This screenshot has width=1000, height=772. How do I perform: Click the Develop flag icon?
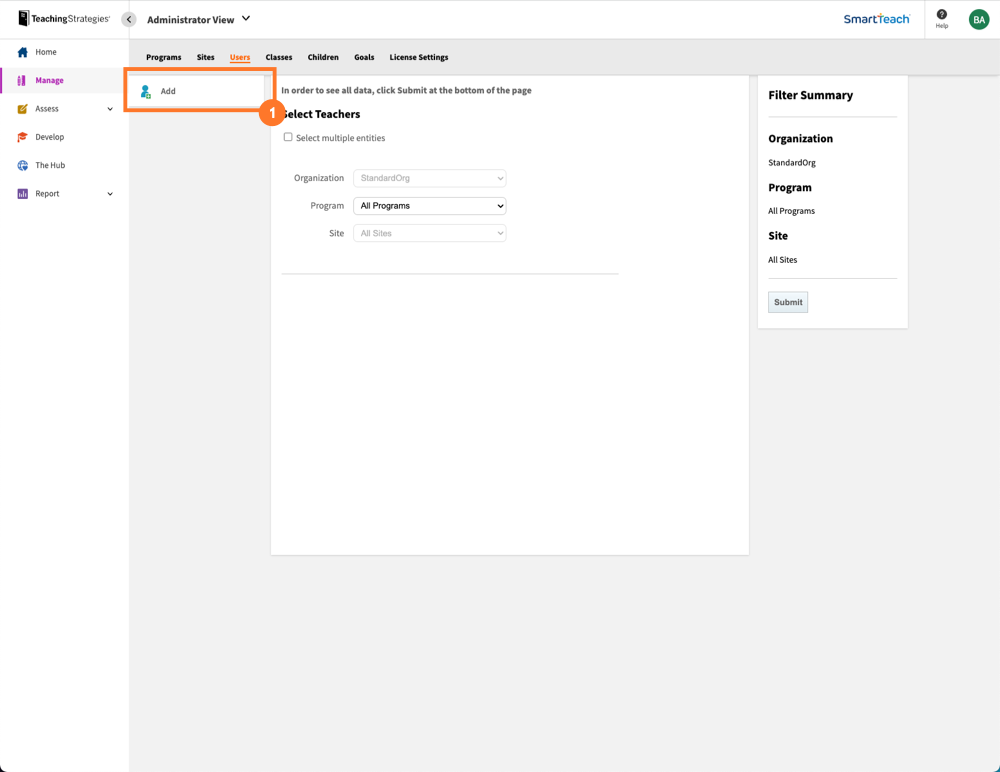pyautogui.click(x=22, y=136)
